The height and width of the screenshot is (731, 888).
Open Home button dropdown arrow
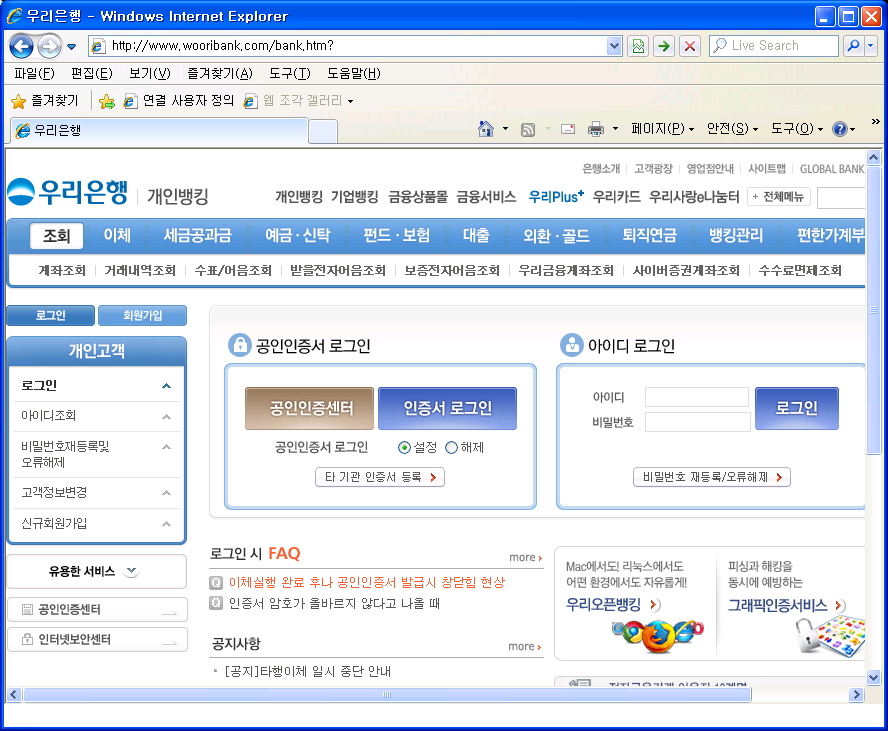505,129
